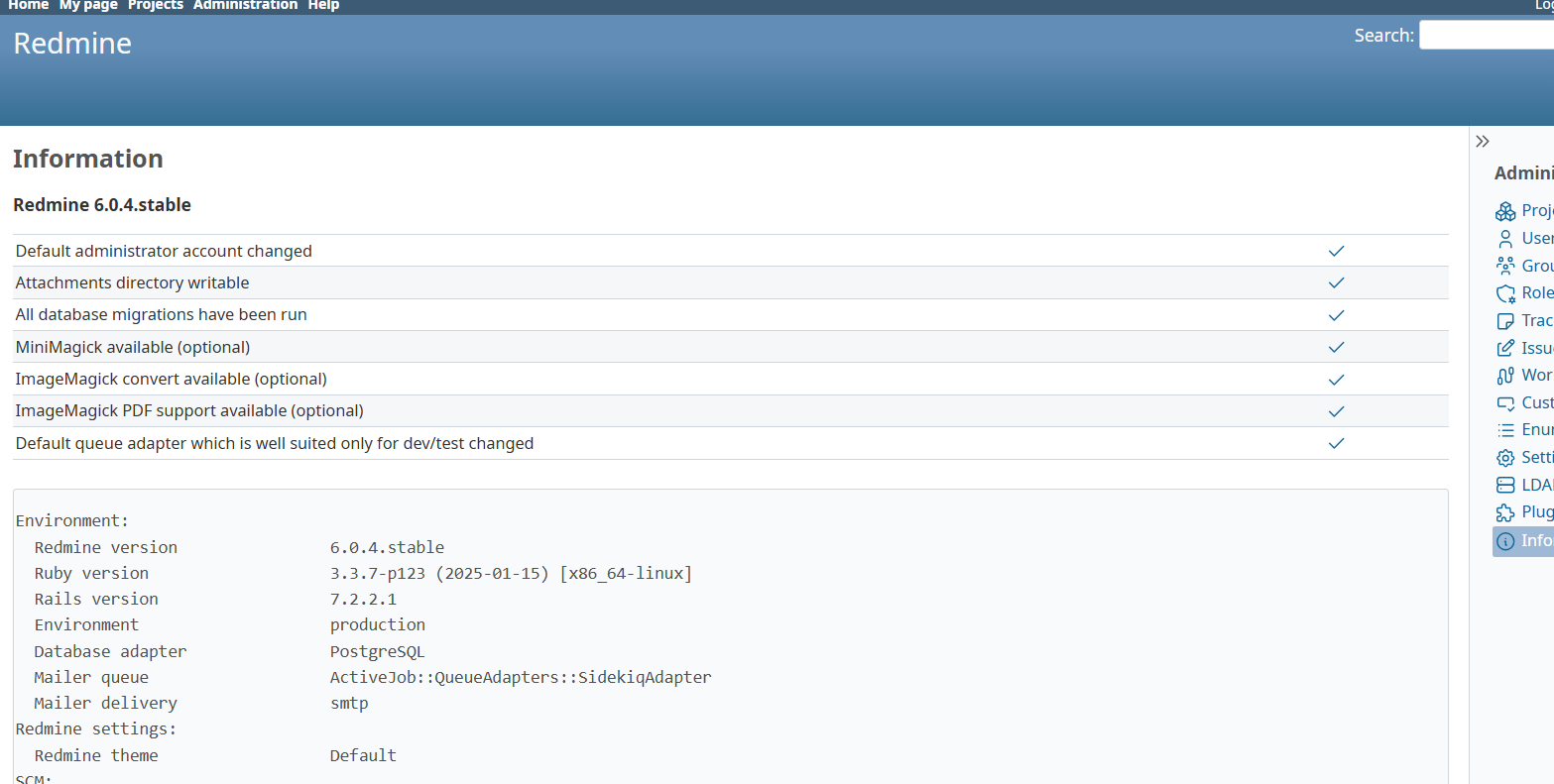Image resolution: width=1554 pixels, height=784 pixels.
Task: Click Database adapter value PostgreSQL
Action: pyautogui.click(x=377, y=651)
